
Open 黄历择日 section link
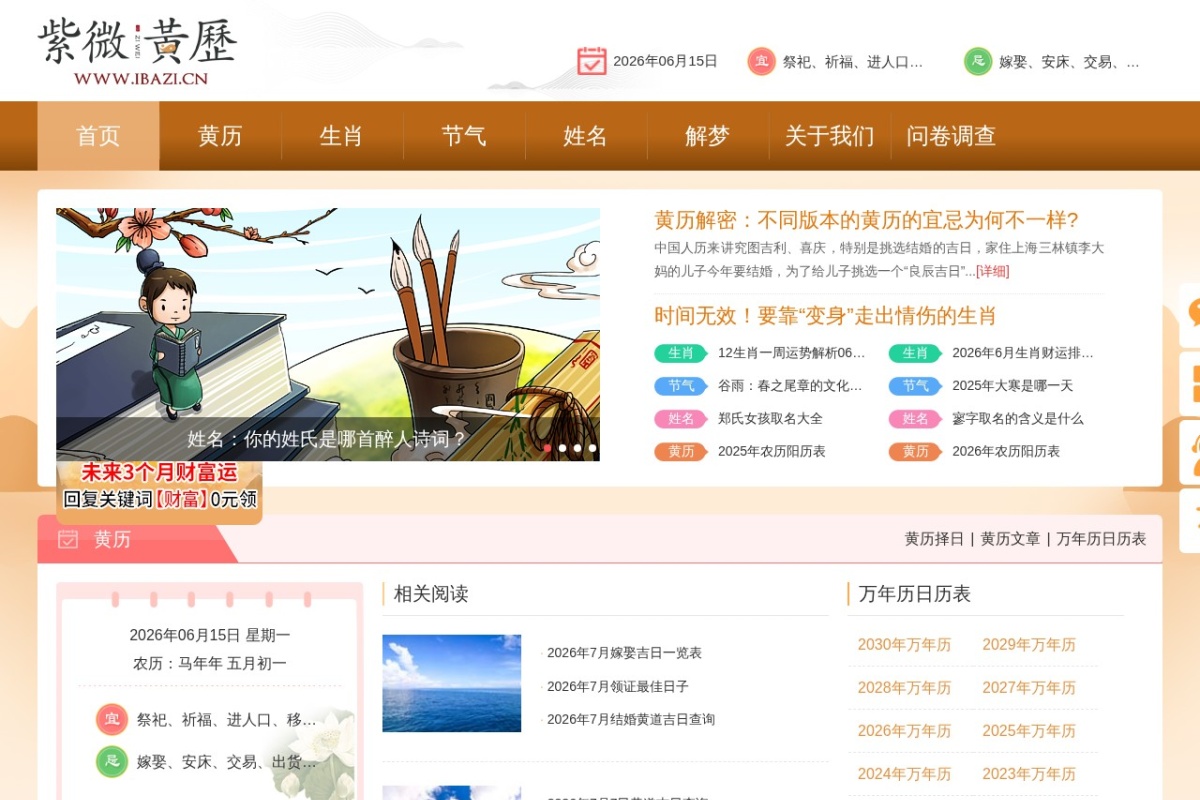point(934,539)
